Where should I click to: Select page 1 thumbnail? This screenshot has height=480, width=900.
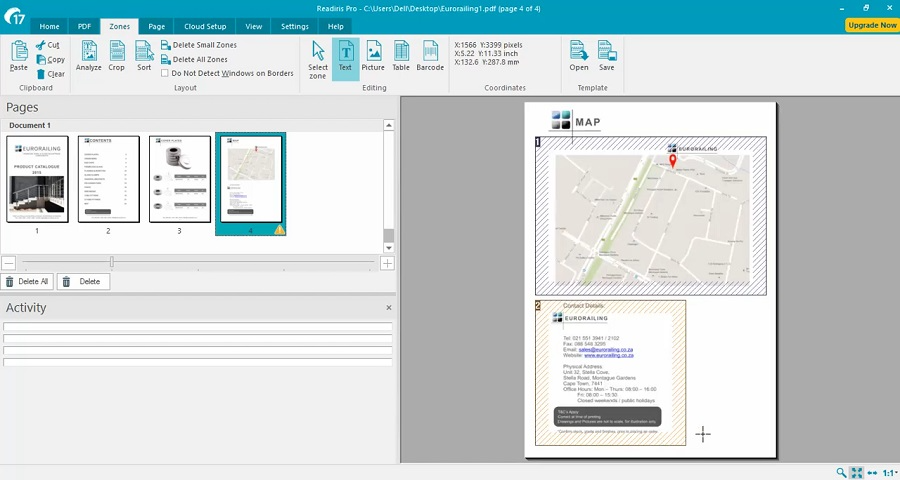pyautogui.click(x=37, y=179)
